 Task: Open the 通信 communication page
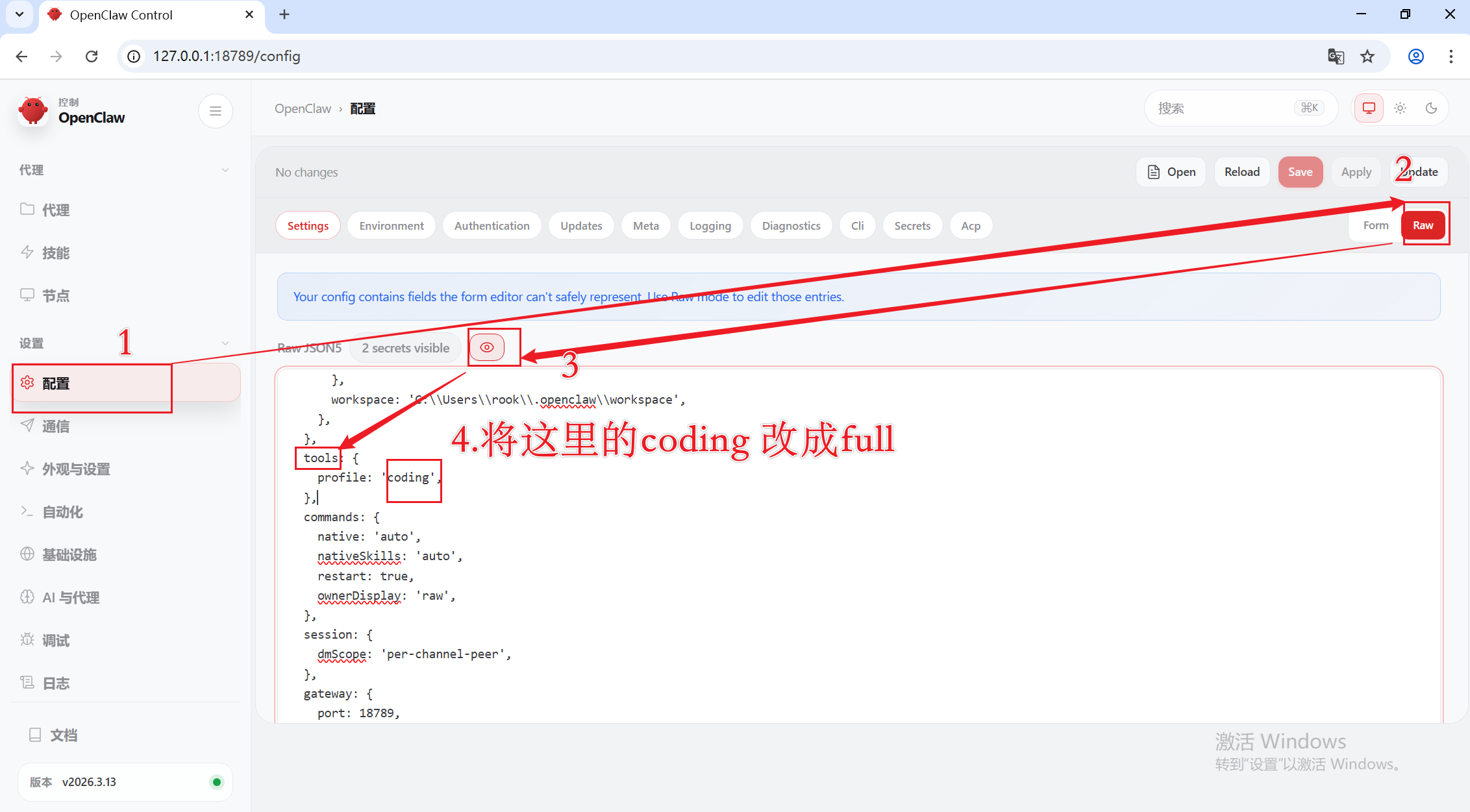125,426
